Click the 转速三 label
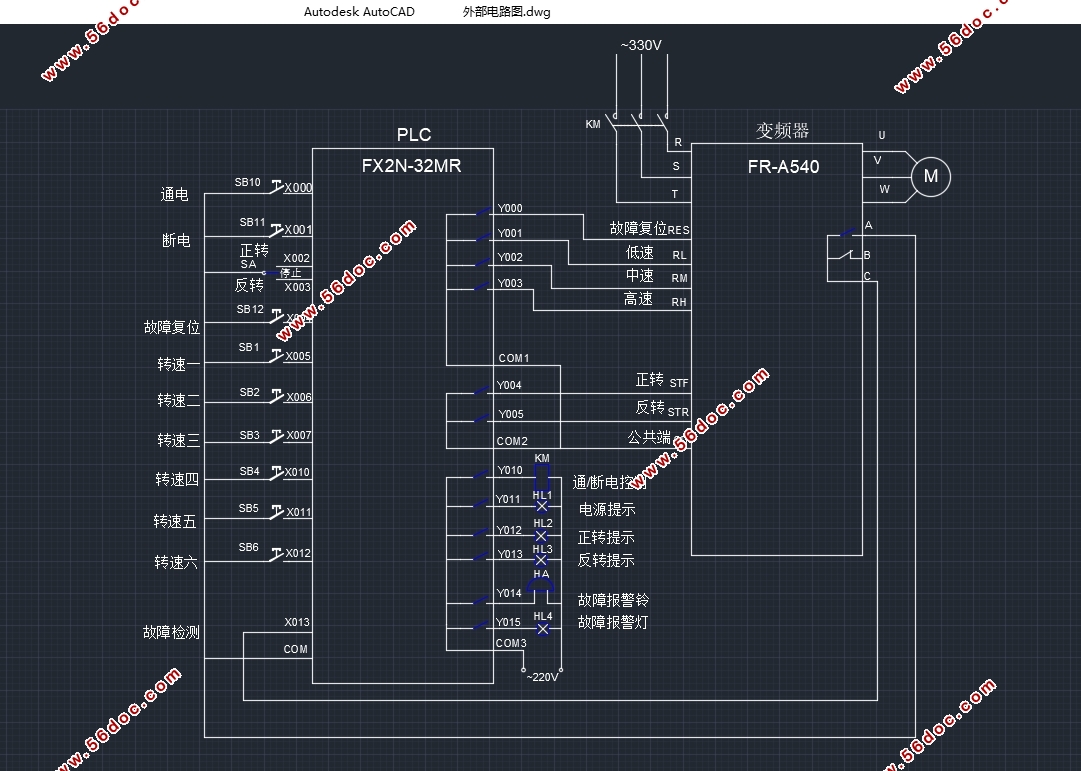The width and height of the screenshot is (1081, 771). tap(179, 441)
